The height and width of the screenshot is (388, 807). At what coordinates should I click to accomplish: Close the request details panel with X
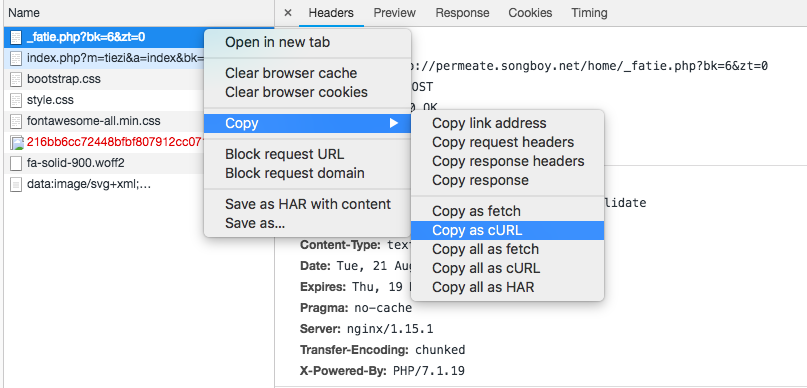point(288,13)
